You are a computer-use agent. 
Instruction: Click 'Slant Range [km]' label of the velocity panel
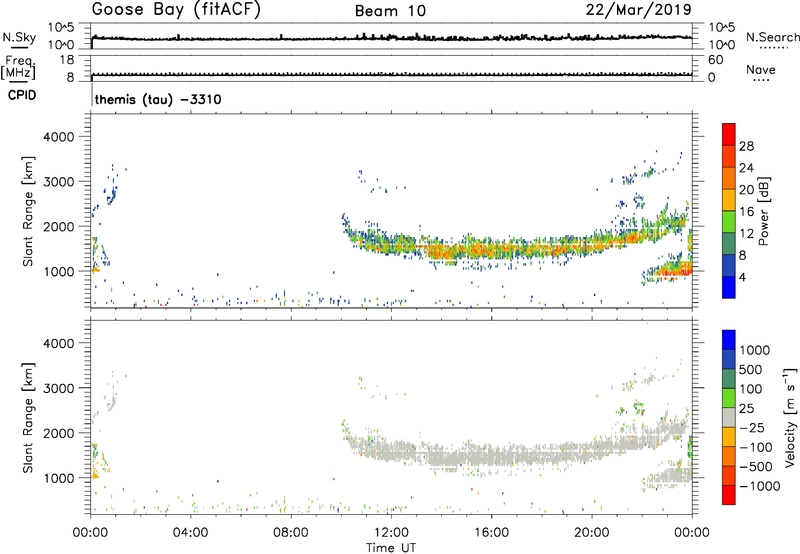pyautogui.click(x=28, y=418)
